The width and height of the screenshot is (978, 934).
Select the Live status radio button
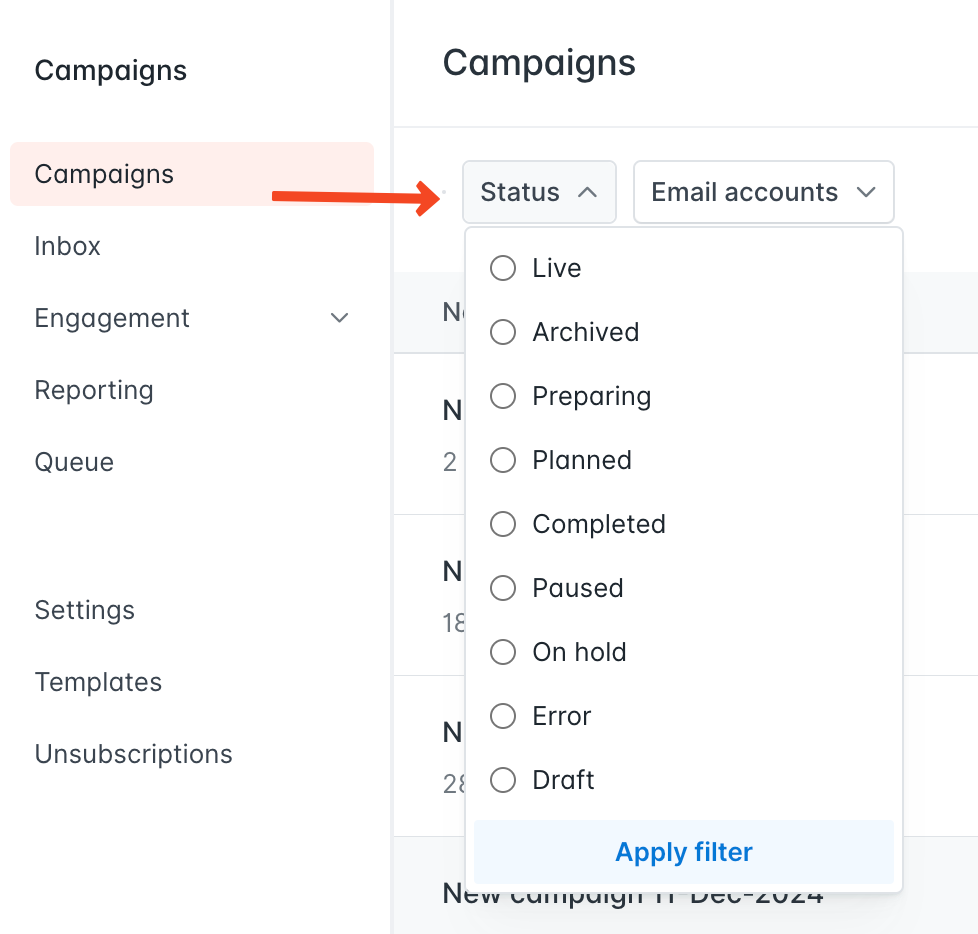[503, 268]
